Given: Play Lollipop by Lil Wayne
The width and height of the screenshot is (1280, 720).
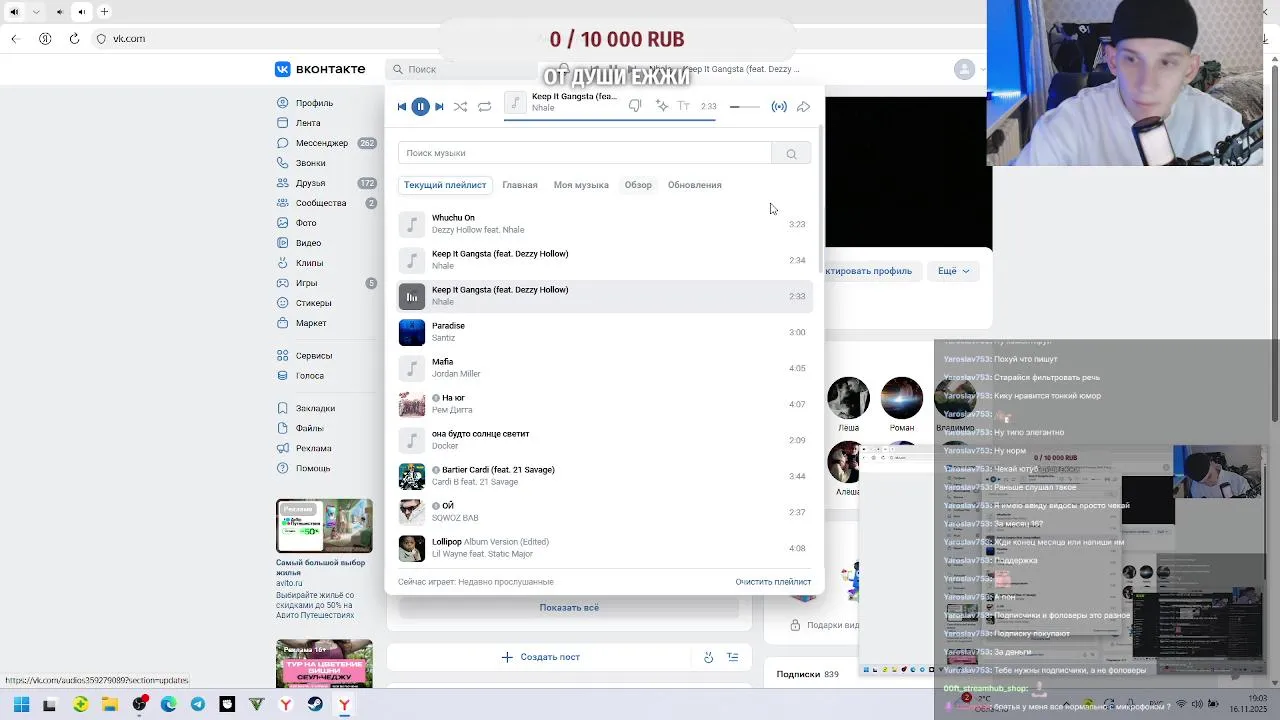Looking at the screenshot, I should (605, 548).
